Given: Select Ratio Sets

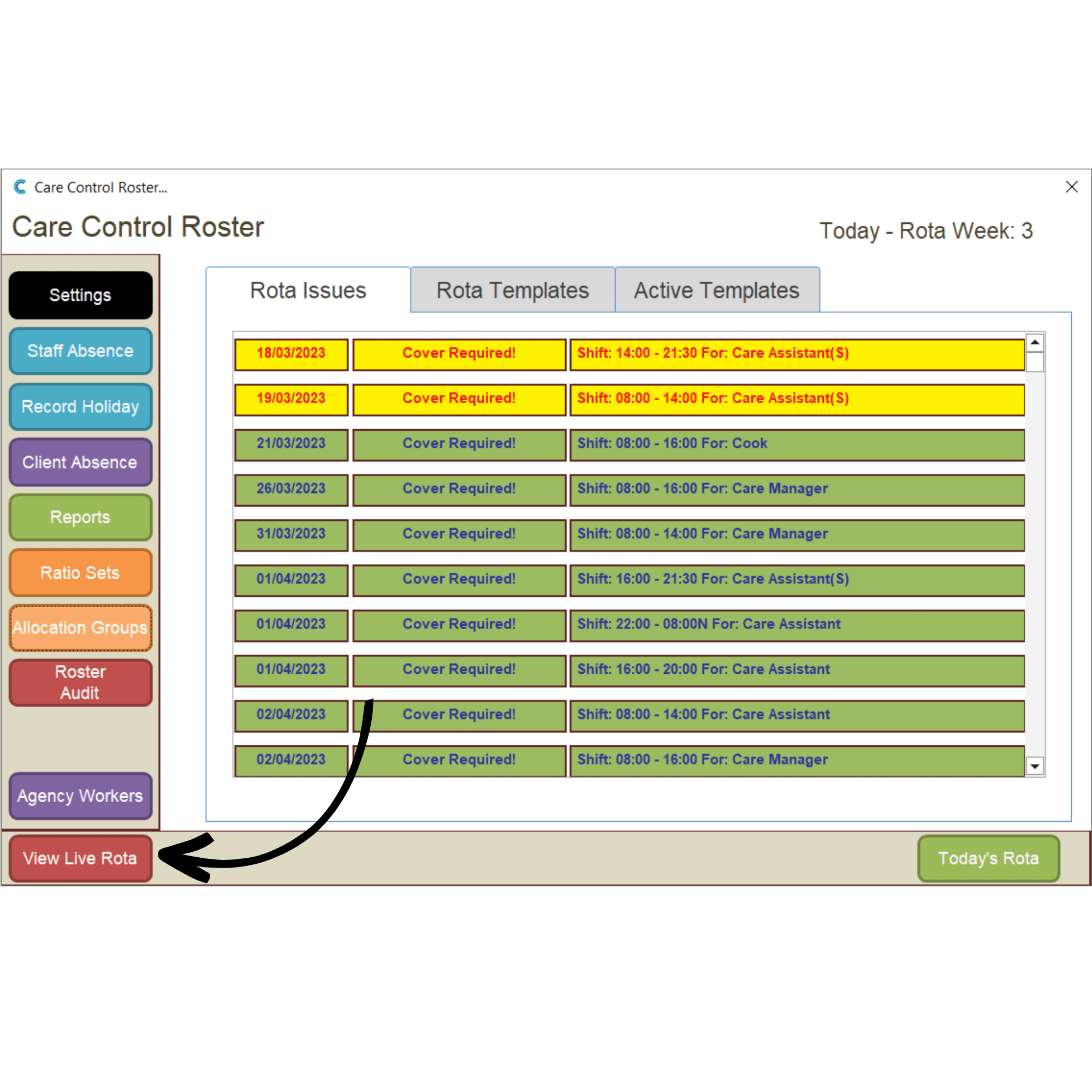Looking at the screenshot, I should [x=80, y=573].
